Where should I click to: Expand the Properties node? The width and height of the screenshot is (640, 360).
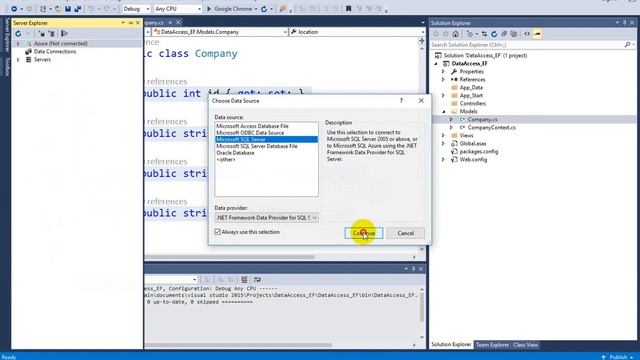click(444, 71)
